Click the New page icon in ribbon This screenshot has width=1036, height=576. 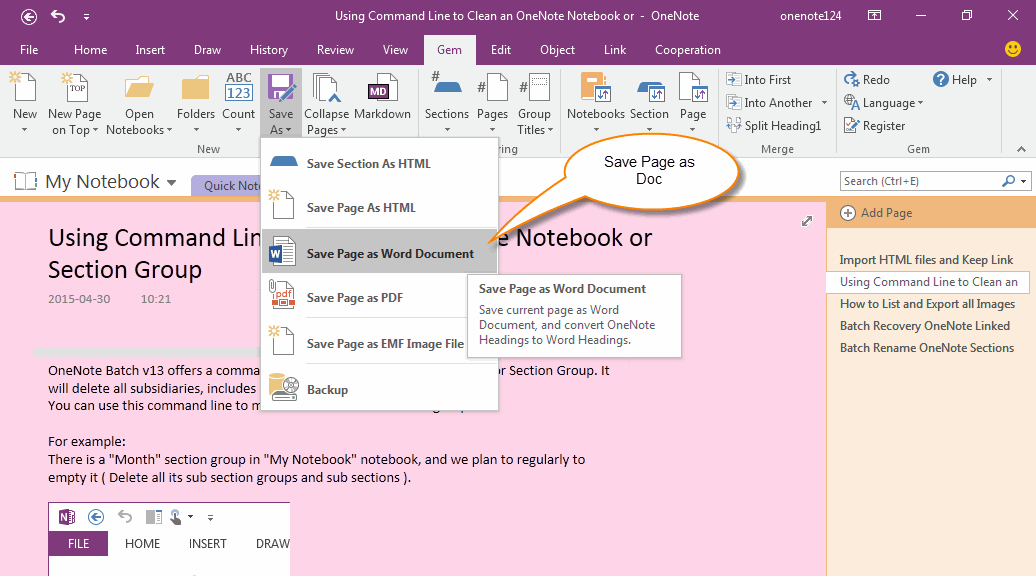pyautogui.click(x=24, y=87)
